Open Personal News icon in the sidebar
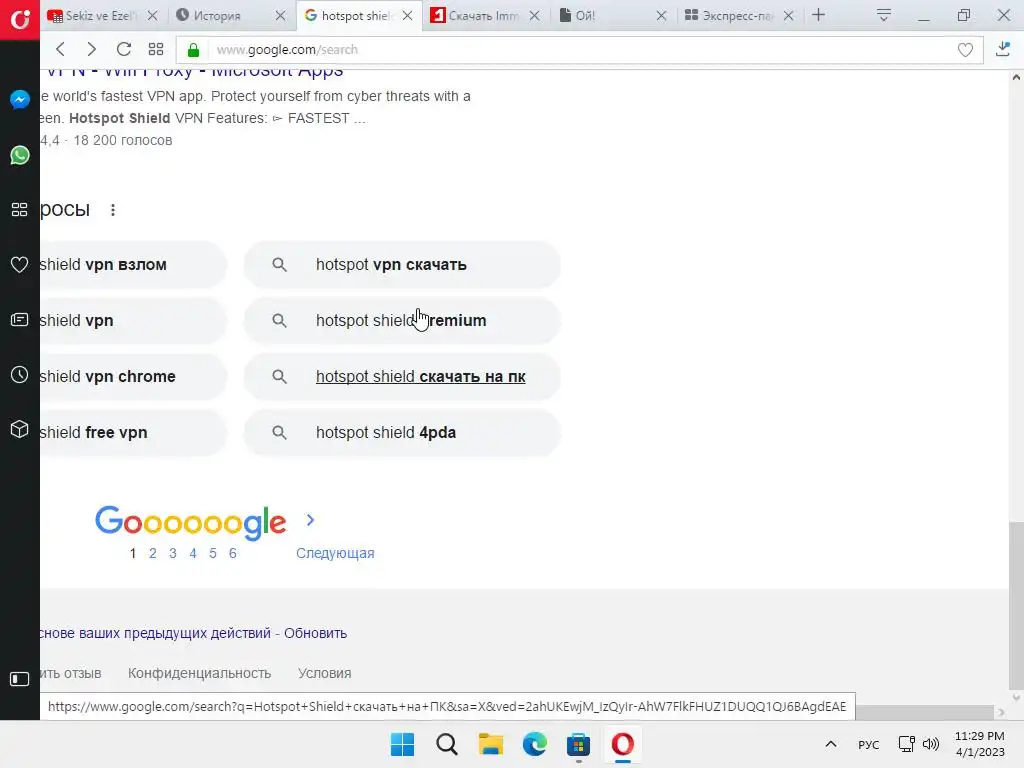The height and width of the screenshot is (768, 1024). click(x=20, y=319)
